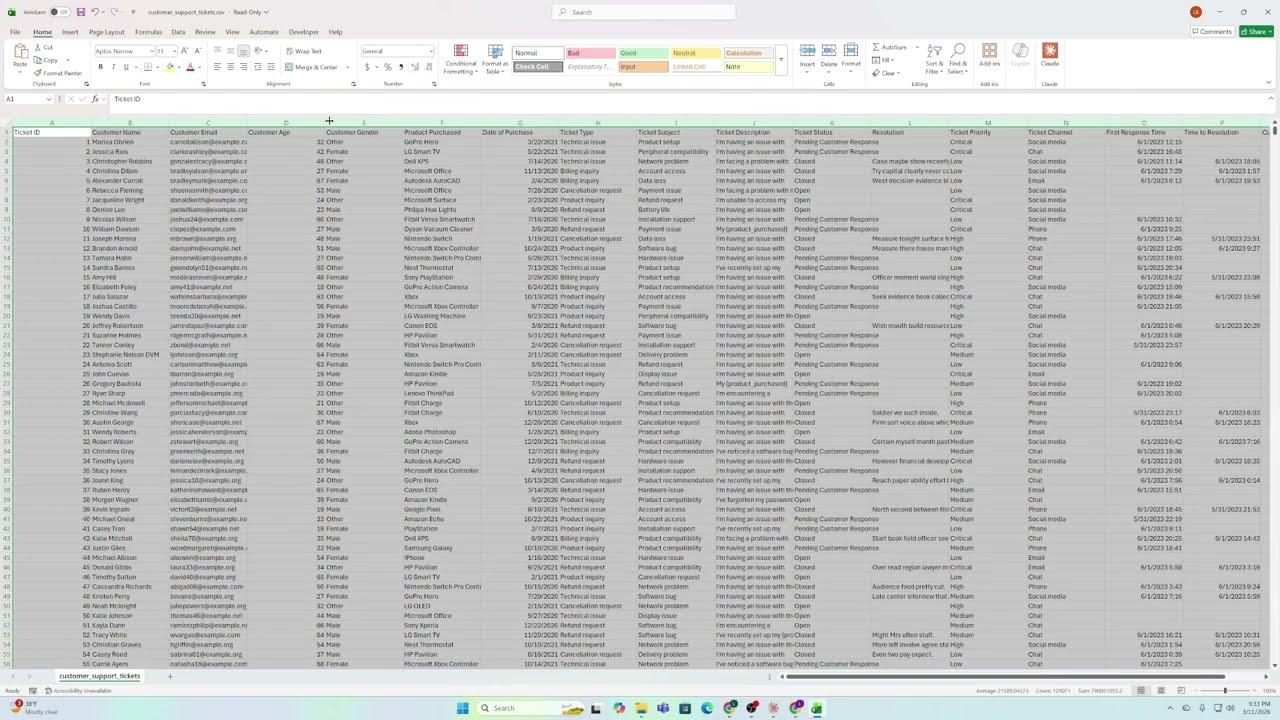Click the Format Painter button
This screenshot has height=720, width=1280.
58,73
